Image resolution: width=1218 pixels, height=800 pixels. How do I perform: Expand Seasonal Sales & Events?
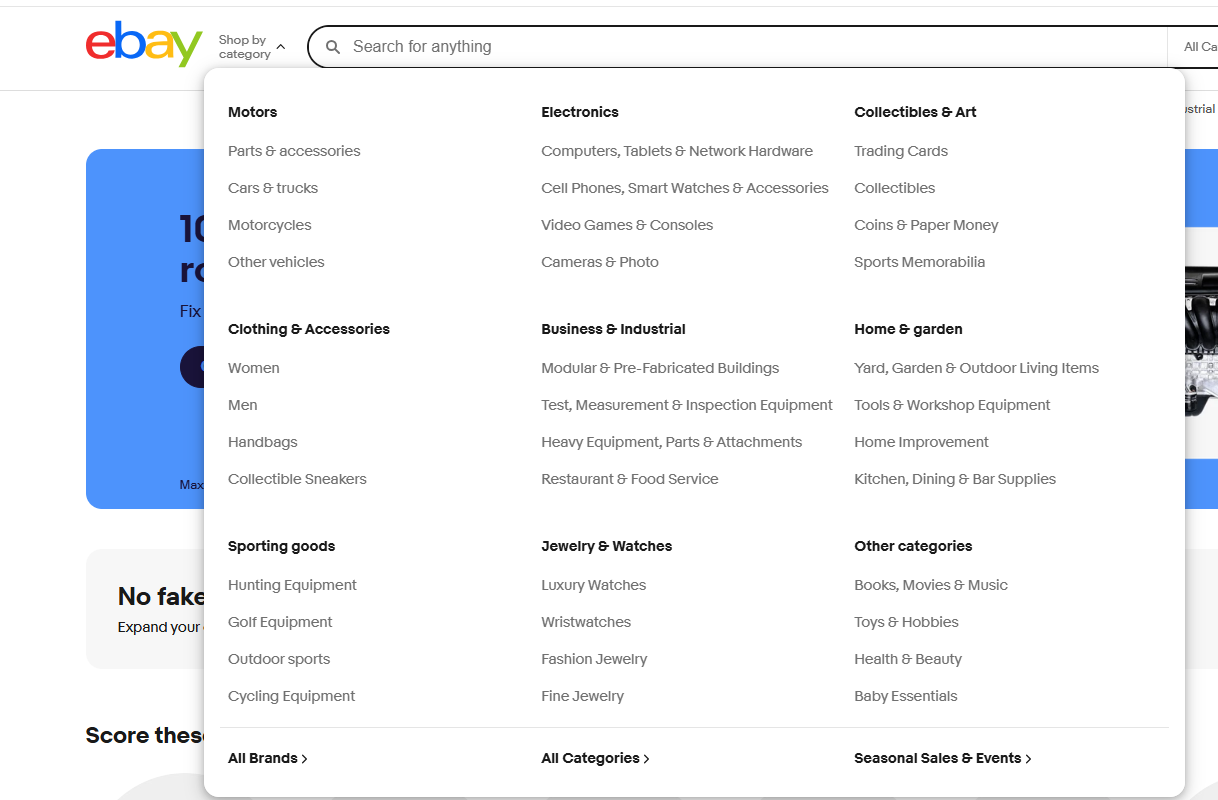[938, 758]
